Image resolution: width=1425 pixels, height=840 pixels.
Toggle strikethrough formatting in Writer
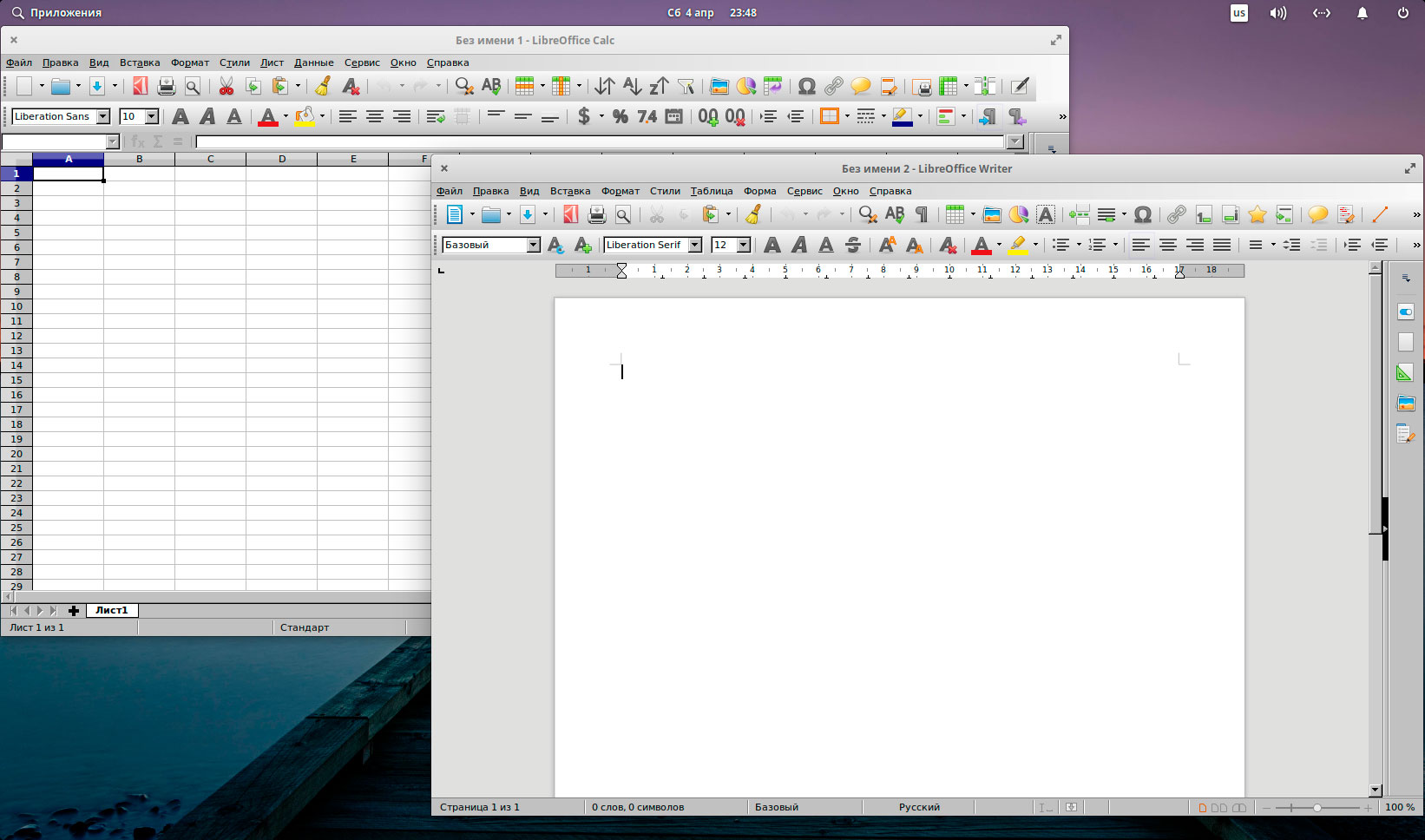point(853,245)
